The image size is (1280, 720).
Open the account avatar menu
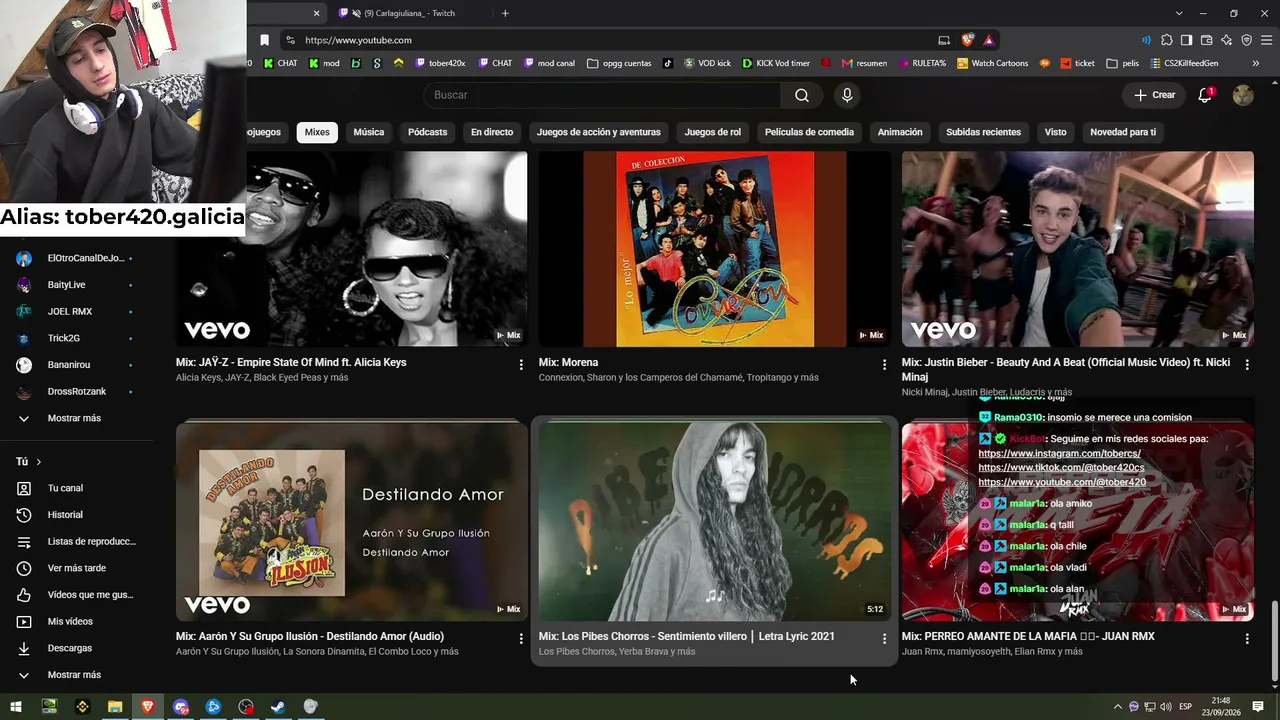point(1243,95)
